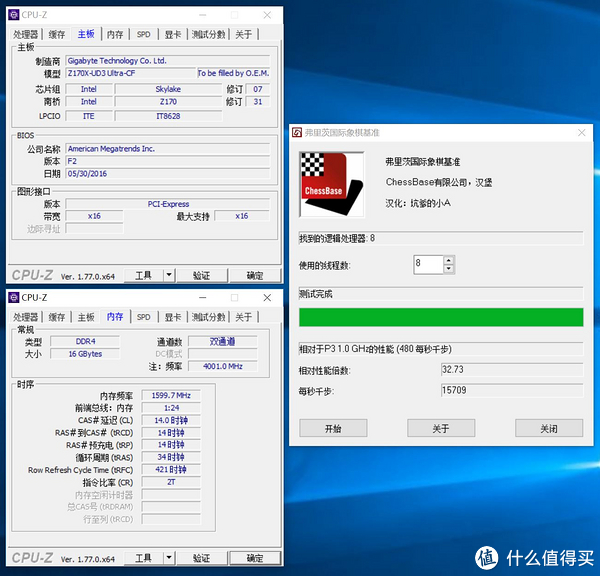
Task: Open 显卡 tab in bottom CPU-Z window
Action: point(173,317)
